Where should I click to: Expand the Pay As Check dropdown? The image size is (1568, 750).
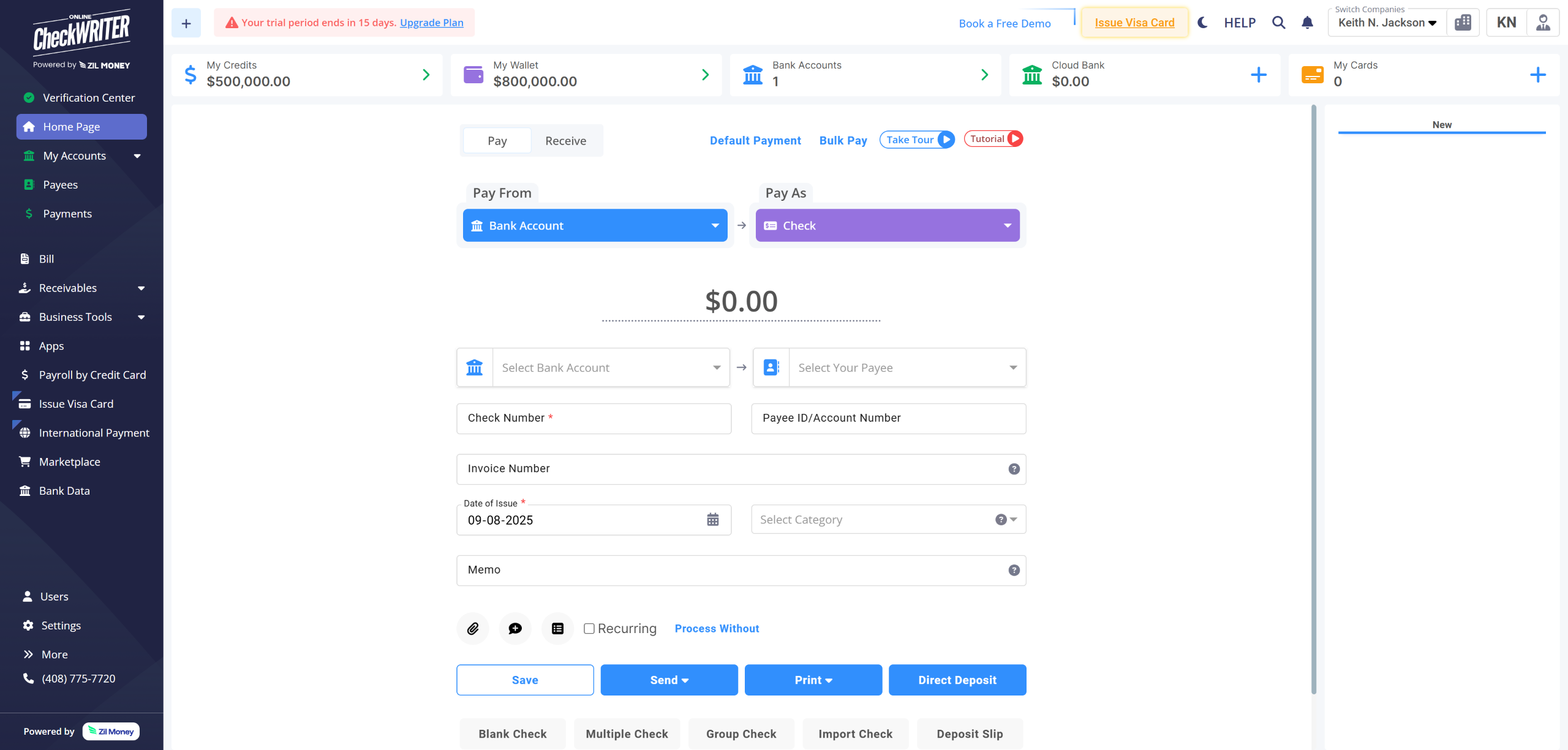tap(887, 225)
